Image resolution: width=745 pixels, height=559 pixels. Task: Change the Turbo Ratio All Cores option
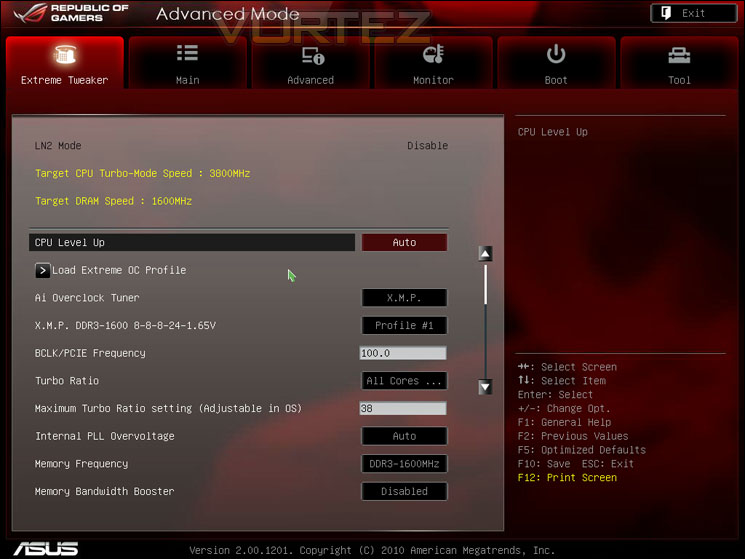pos(404,380)
